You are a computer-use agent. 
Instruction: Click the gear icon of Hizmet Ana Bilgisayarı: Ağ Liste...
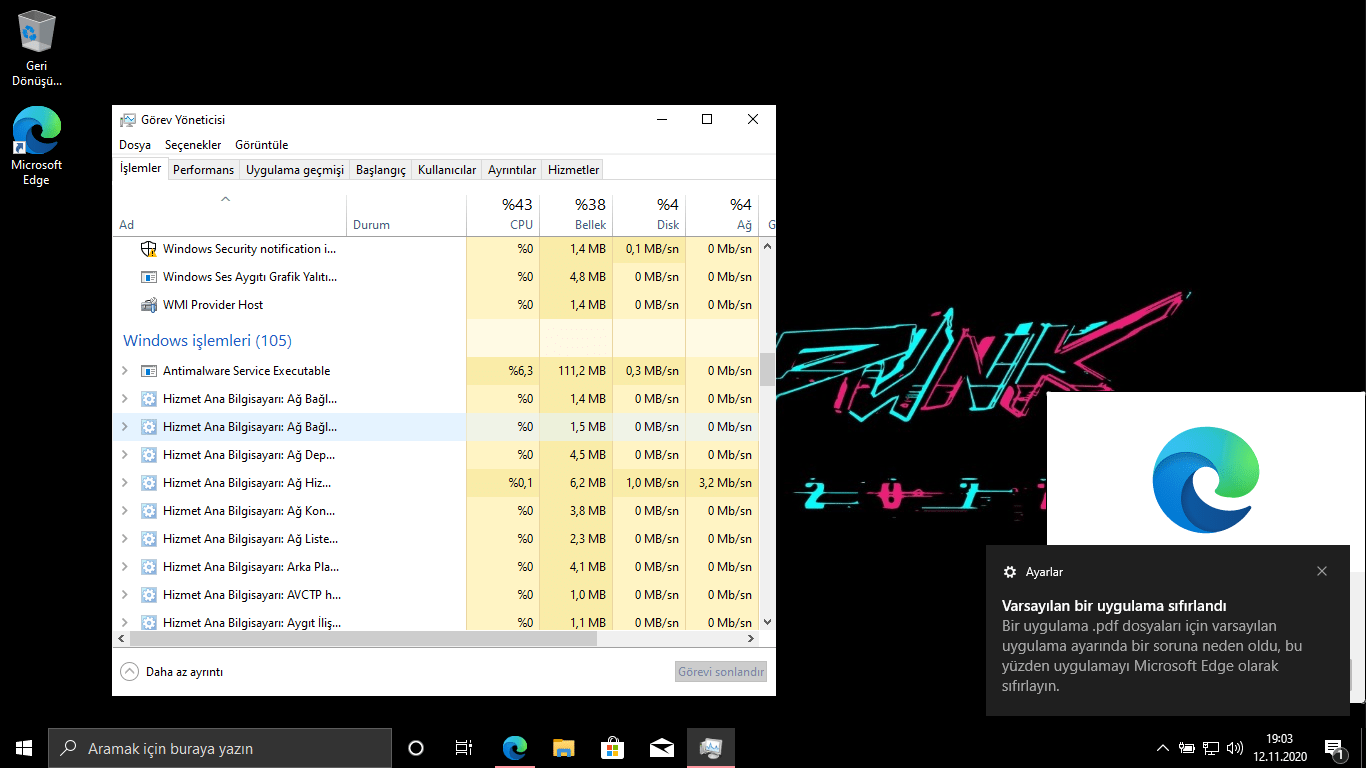point(149,539)
